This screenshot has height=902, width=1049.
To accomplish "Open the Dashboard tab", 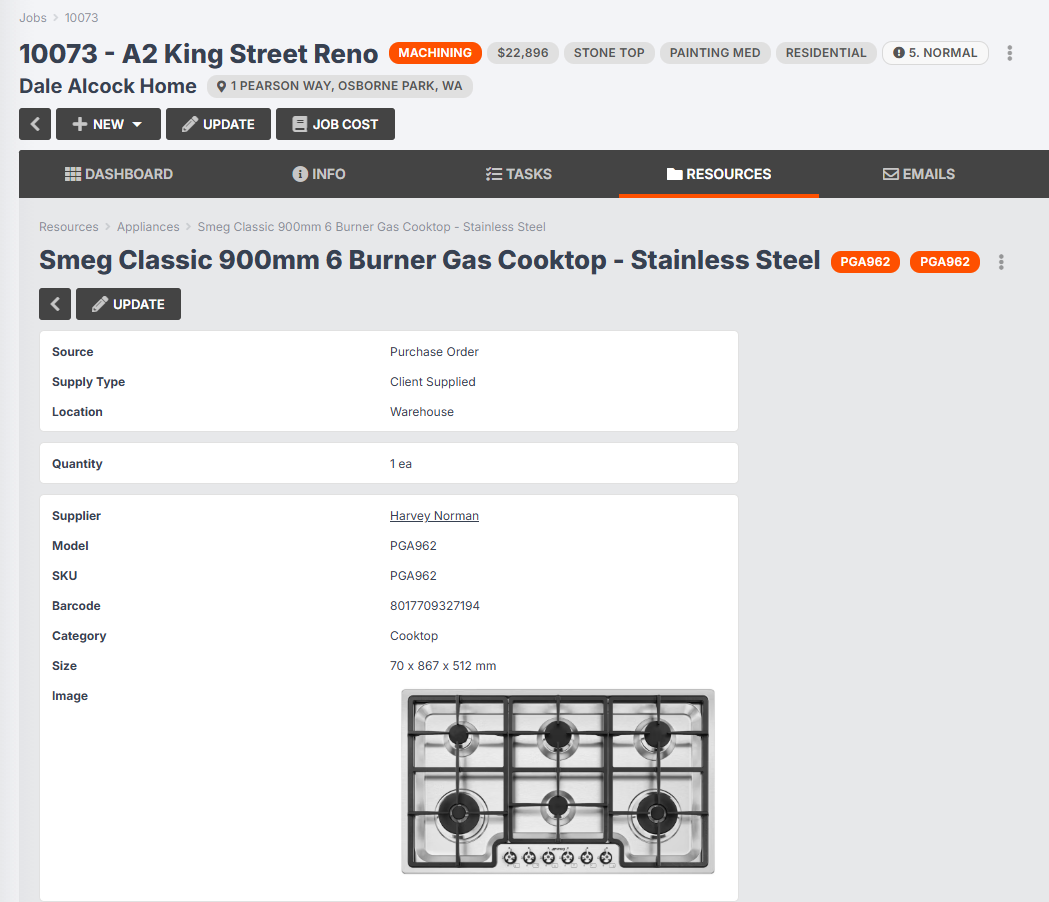I will tap(119, 174).
